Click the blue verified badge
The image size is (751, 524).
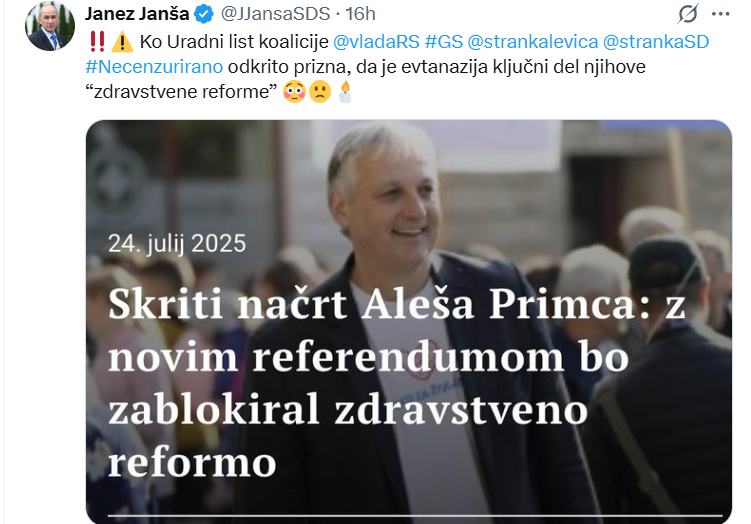coord(205,14)
